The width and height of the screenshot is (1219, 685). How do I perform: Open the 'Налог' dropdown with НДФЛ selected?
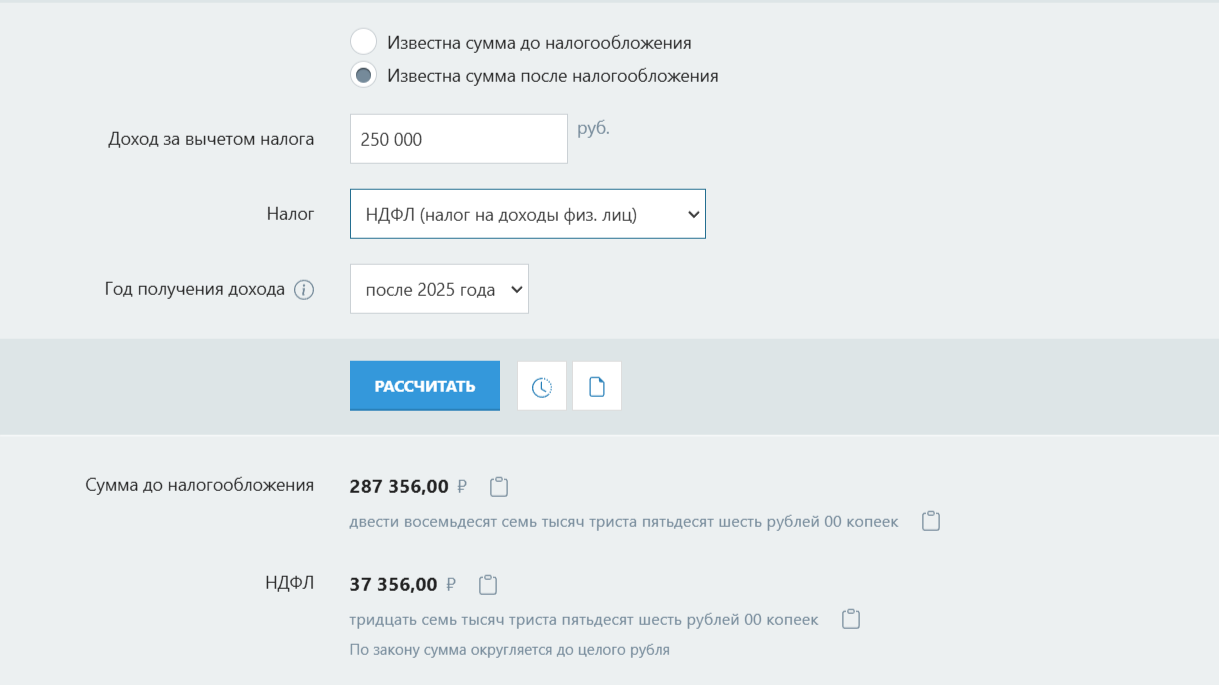coord(528,214)
